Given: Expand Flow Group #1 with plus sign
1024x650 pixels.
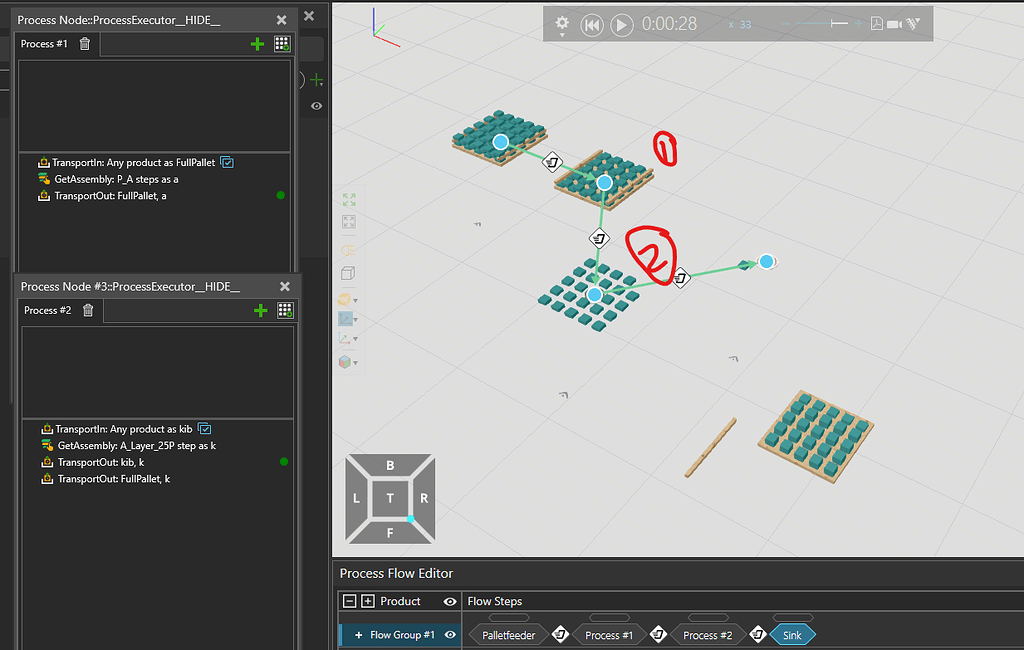Looking at the screenshot, I should [358, 635].
